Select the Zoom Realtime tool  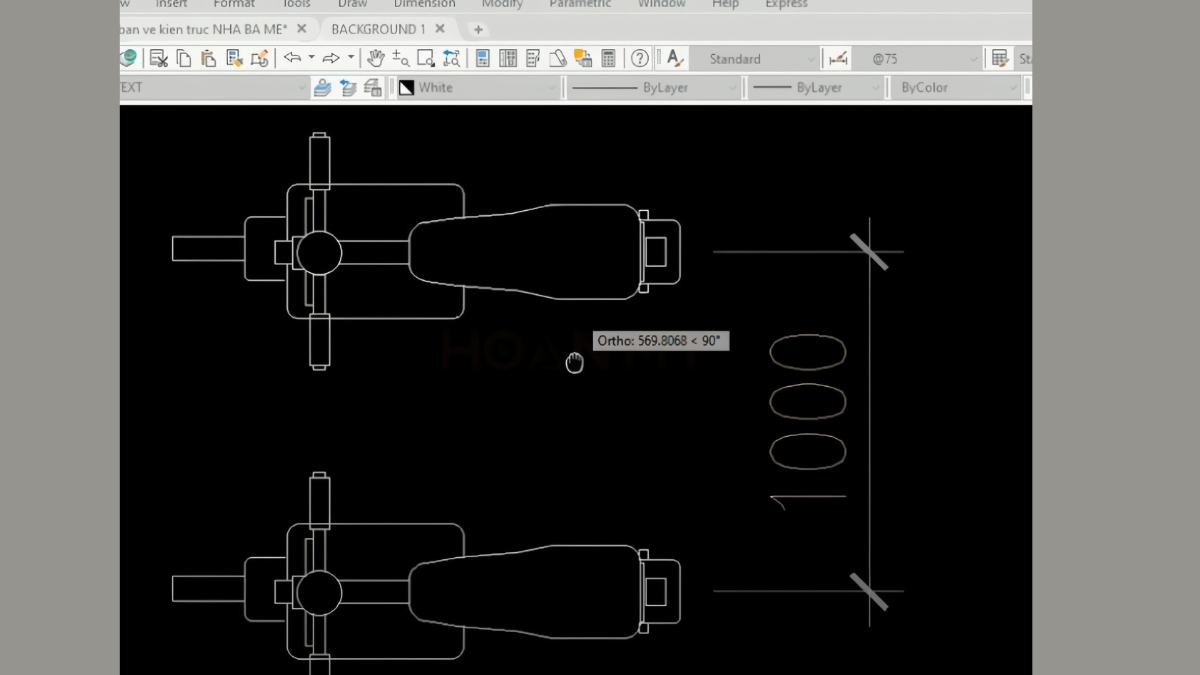pyautogui.click(x=400, y=58)
